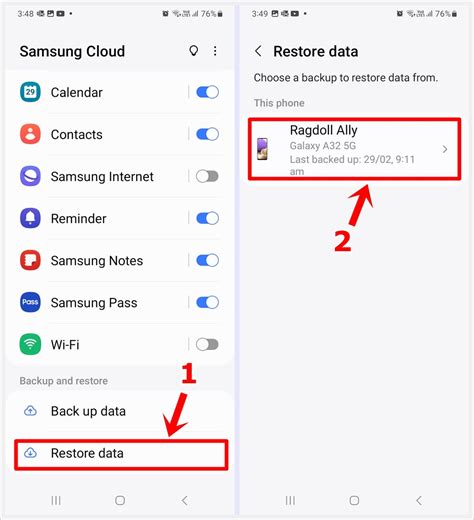Open Ragdoll Ally backup chevron

coord(445,149)
